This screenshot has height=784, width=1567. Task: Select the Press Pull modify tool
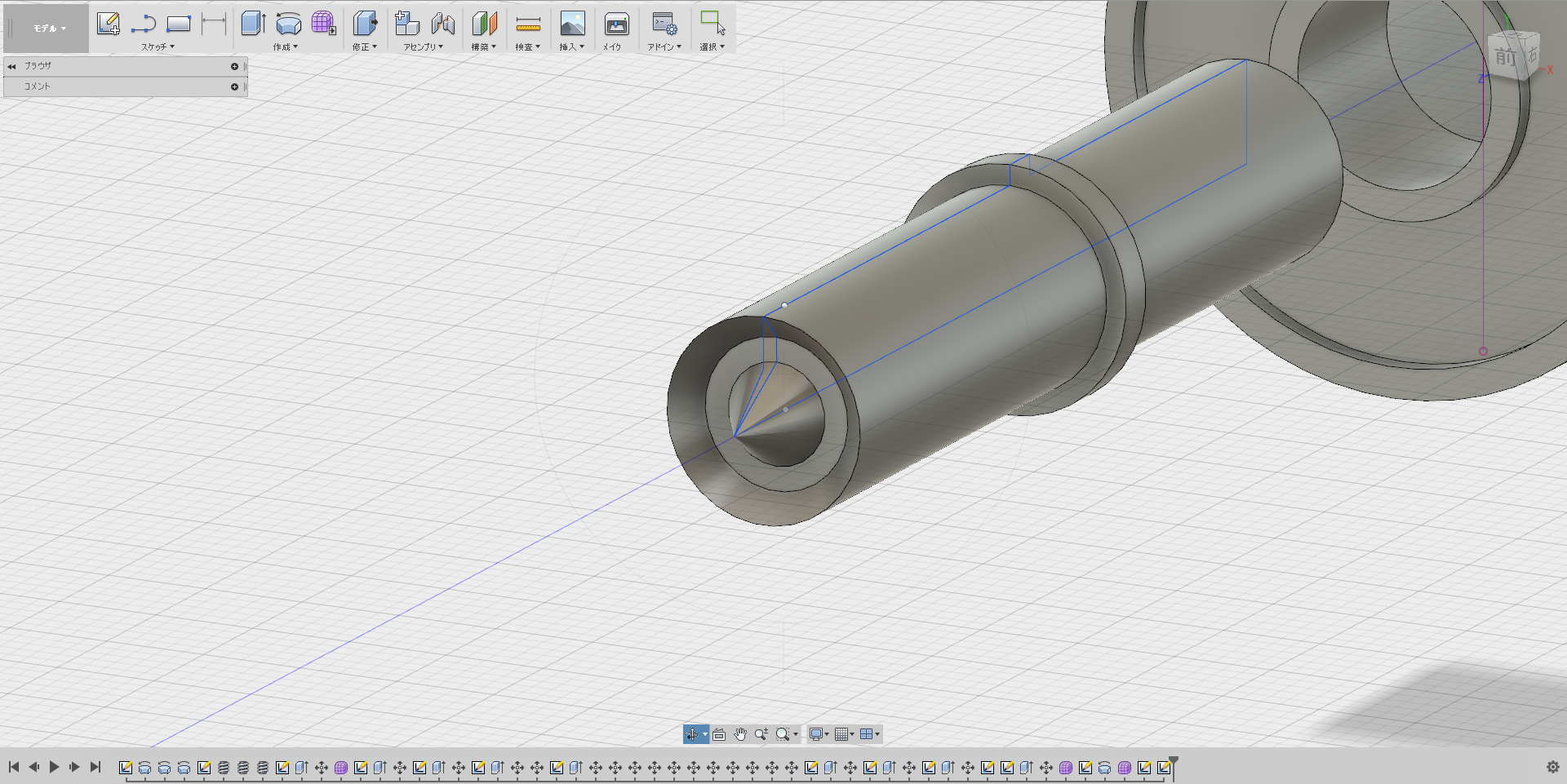pos(365,24)
